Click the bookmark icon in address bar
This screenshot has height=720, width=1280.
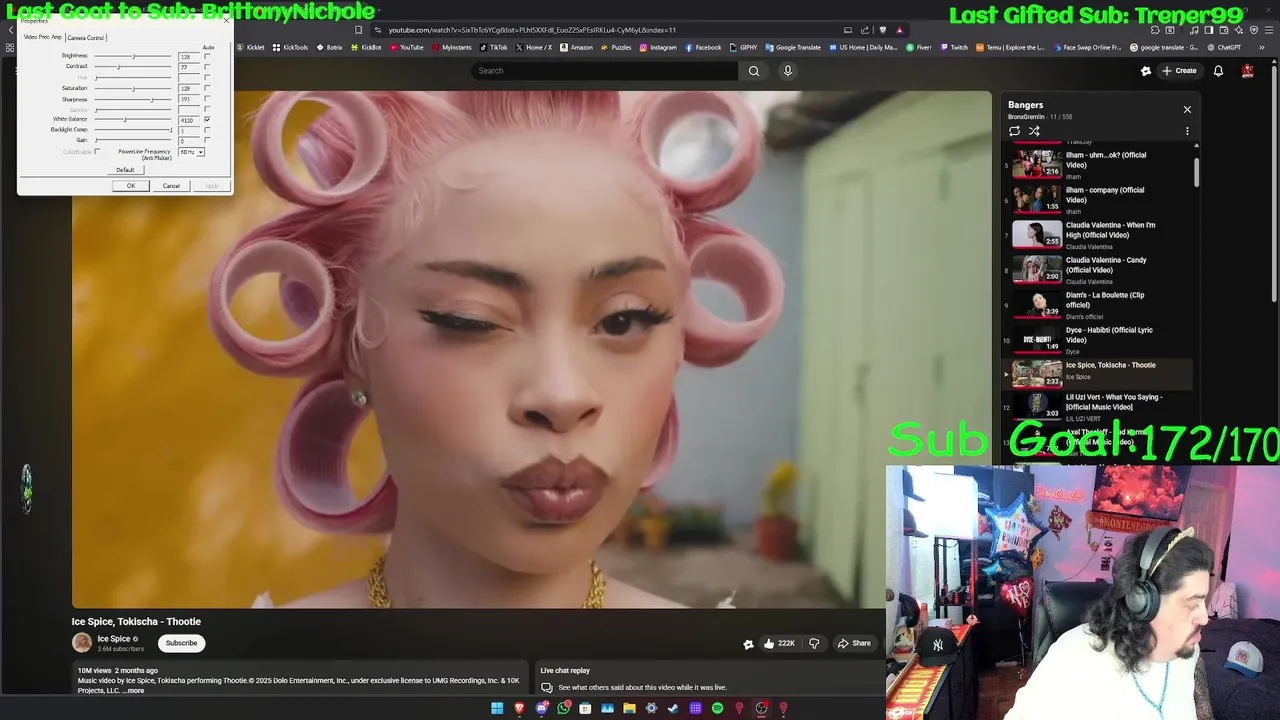tap(358, 30)
